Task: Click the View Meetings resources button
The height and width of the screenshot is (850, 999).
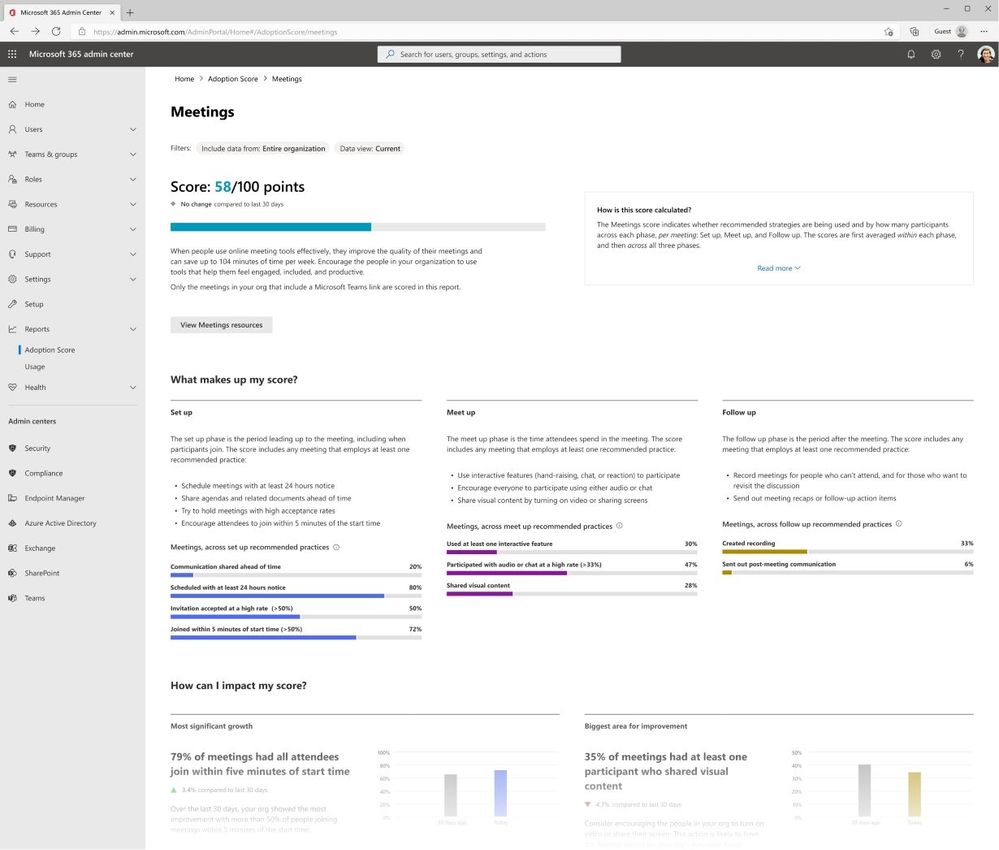Action: (221, 325)
